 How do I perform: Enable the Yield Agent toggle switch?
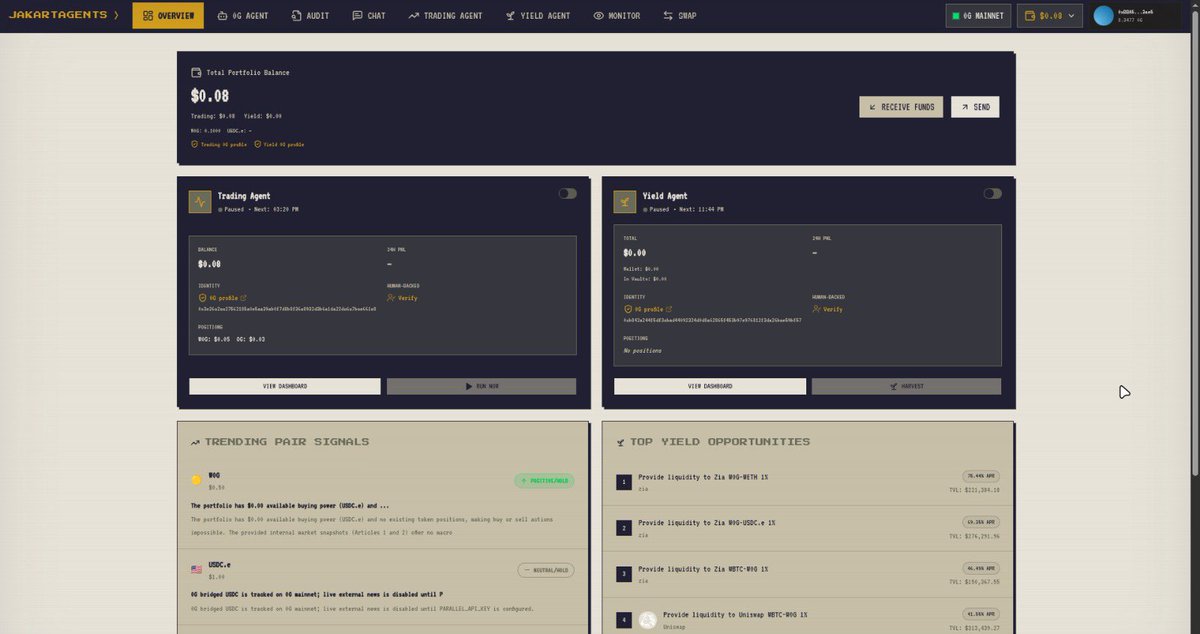[x=992, y=194]
